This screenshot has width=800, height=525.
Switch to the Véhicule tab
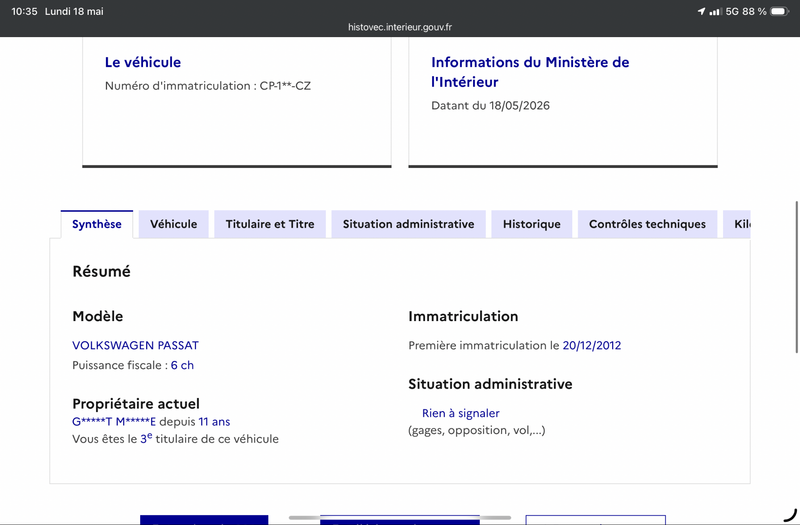tap(173, 224)
